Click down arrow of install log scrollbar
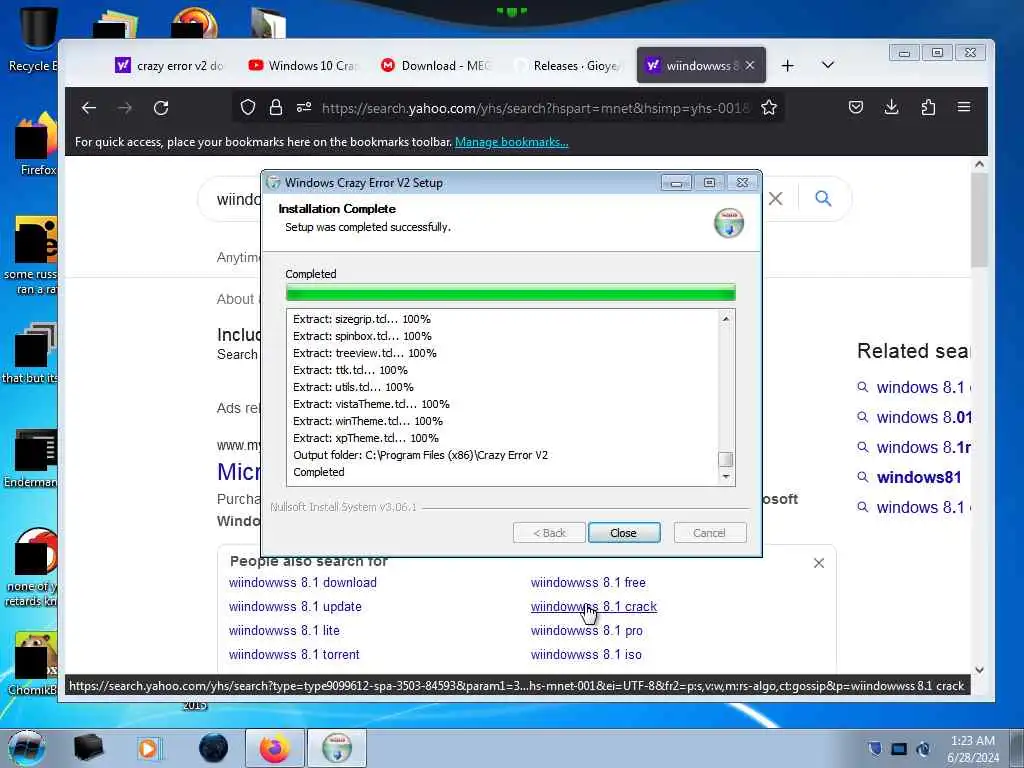Screen dimensions: 1024x768 (726, 477)
